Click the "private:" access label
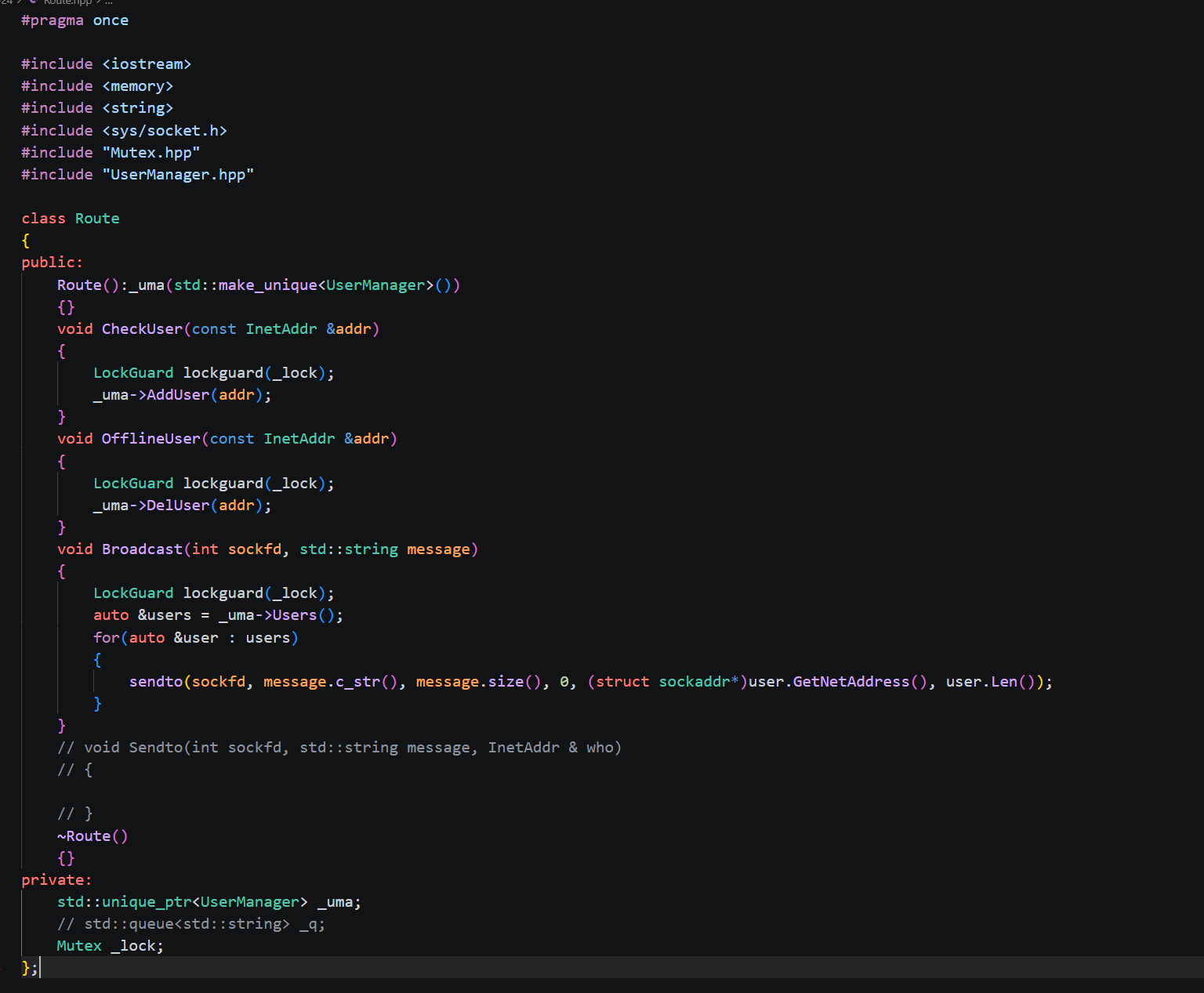Viewport: 1204px width, 993px height. click(x=56, y=880)
